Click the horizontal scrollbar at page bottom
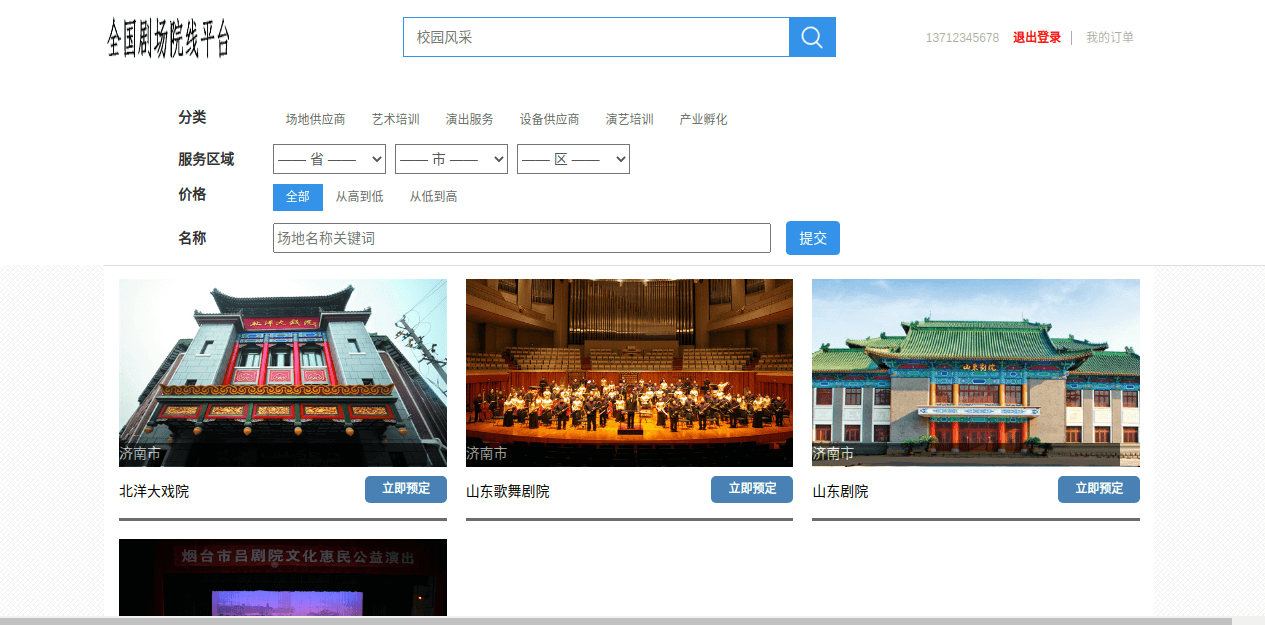The width and height of the screenshot is (1265, 625). click(x=616, y=621)
